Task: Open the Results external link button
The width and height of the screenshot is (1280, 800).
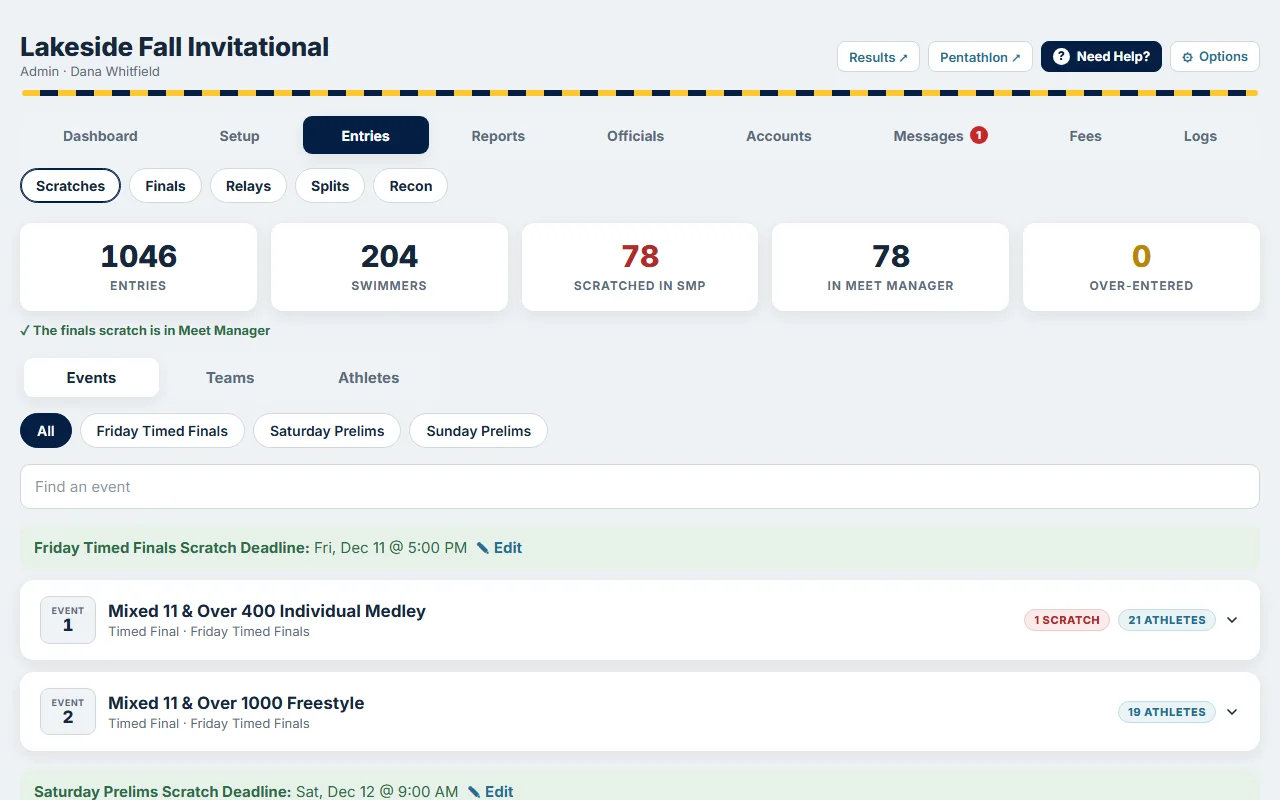Action: coord(878,57)
